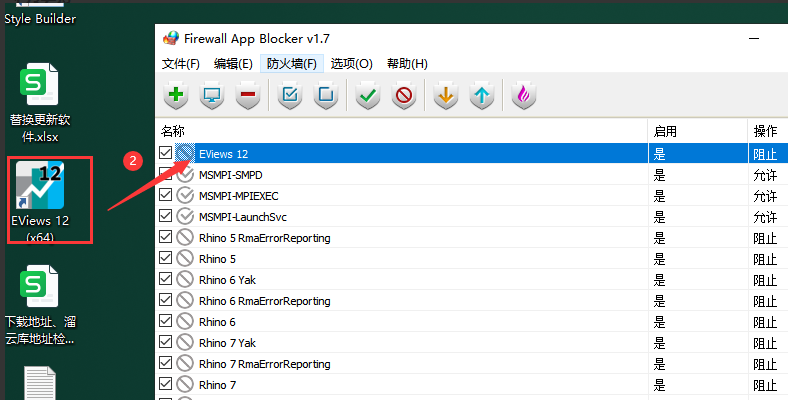Viewport: 788px width, 400px height.
Task: Click the Firewall App Blocker title bar icon
Action: [171, 38]
